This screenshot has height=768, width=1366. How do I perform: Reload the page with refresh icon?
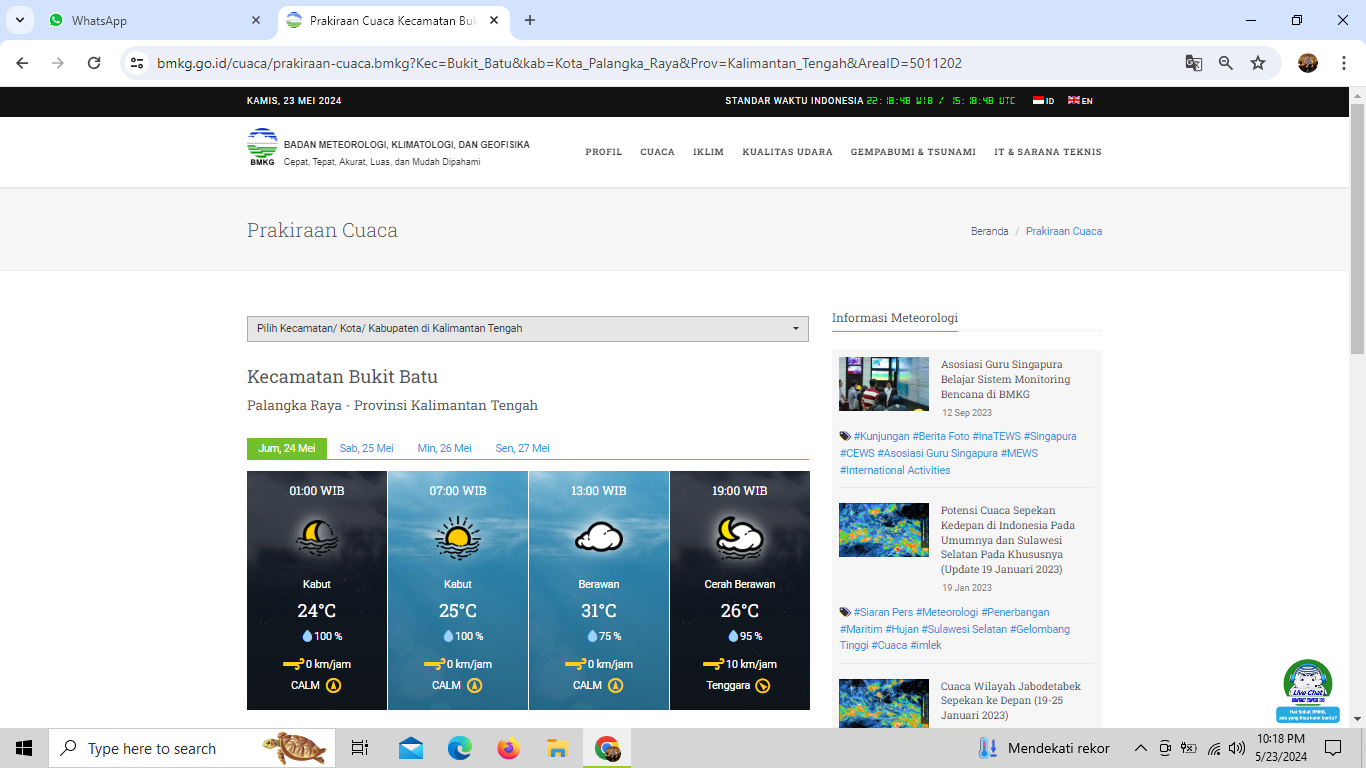click(x=94, y=63)
